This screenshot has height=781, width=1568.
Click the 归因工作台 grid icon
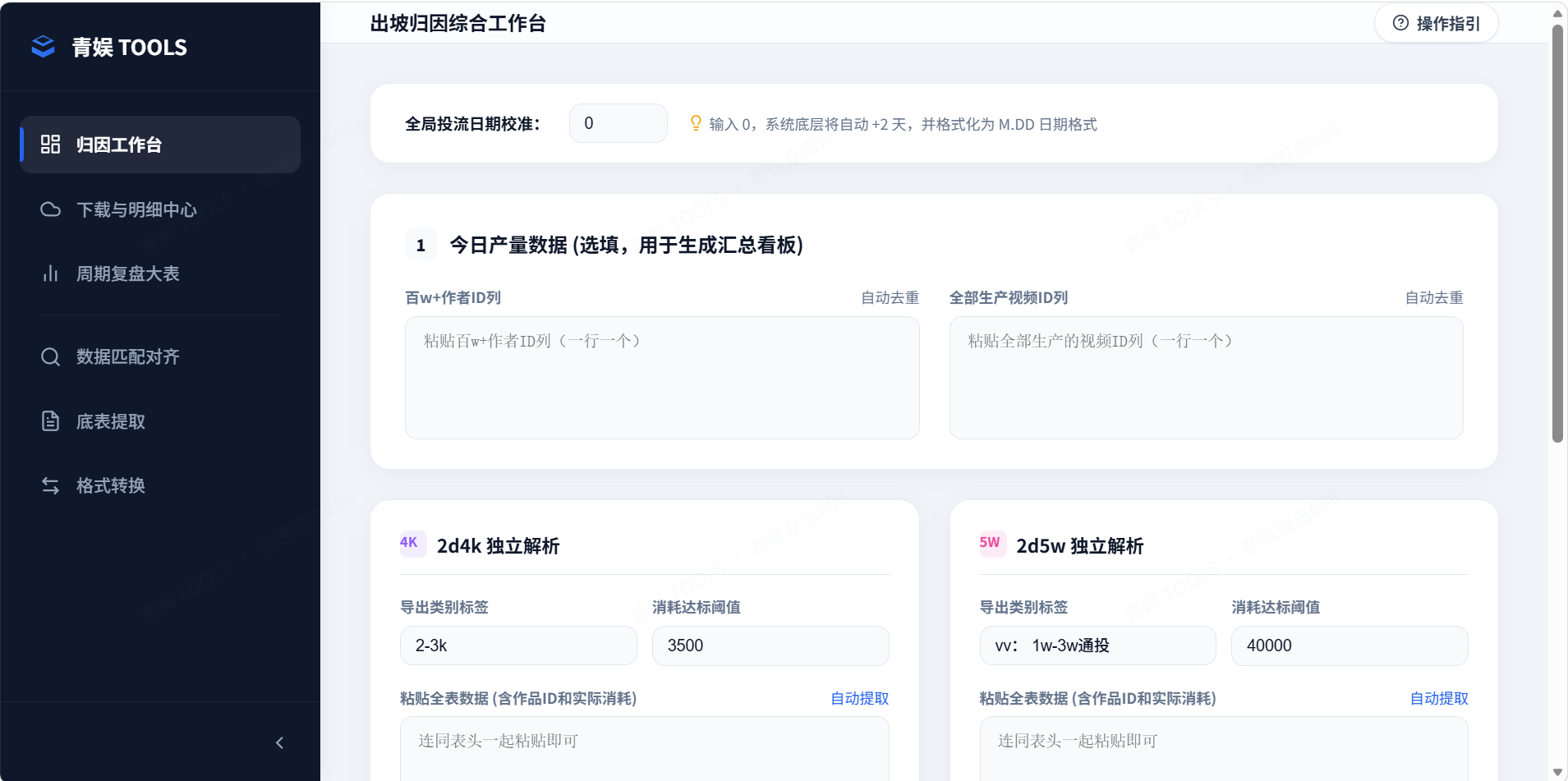point(50,145)
